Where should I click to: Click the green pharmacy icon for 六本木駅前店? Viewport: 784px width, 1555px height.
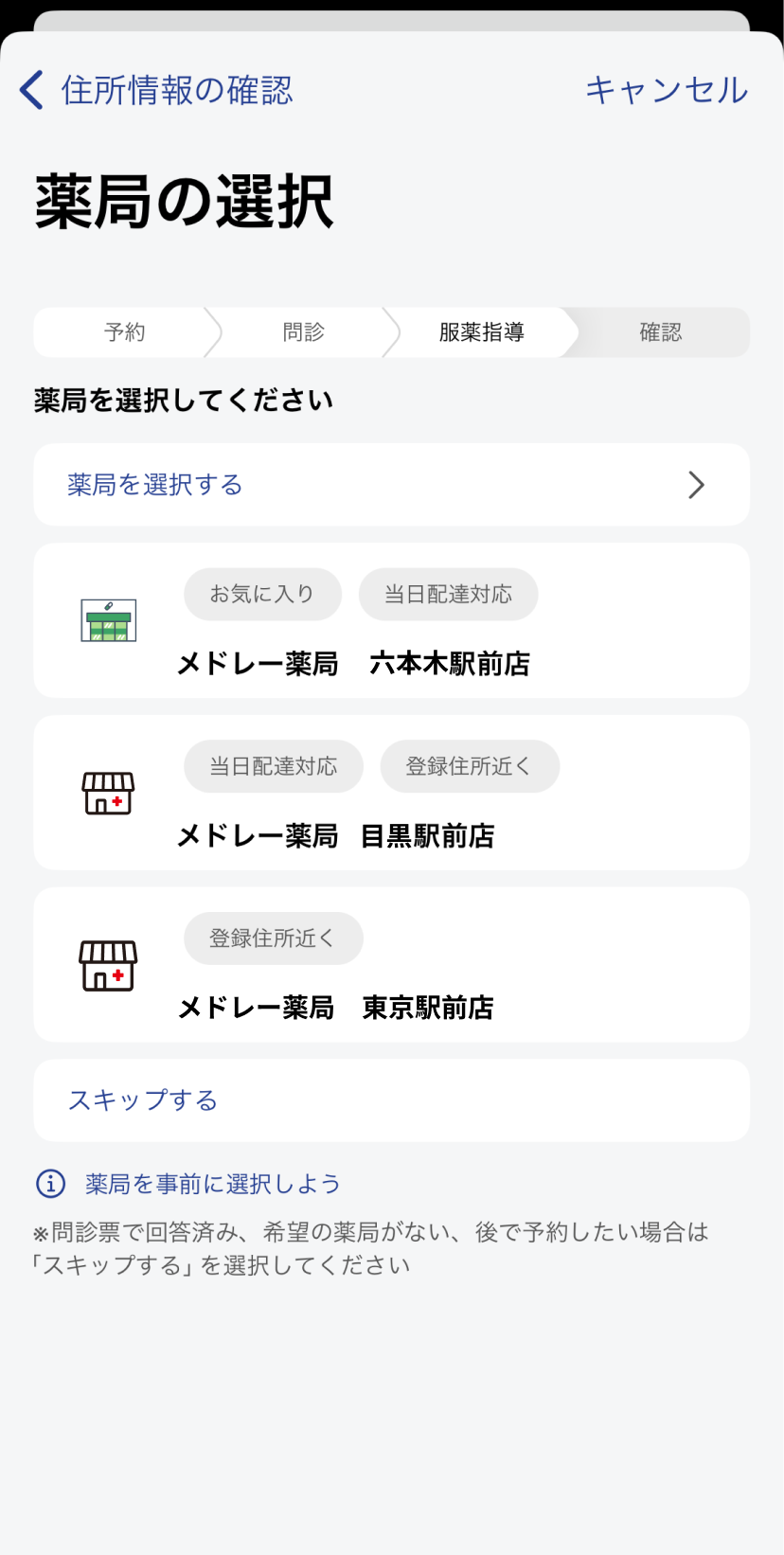coord(109,620)
